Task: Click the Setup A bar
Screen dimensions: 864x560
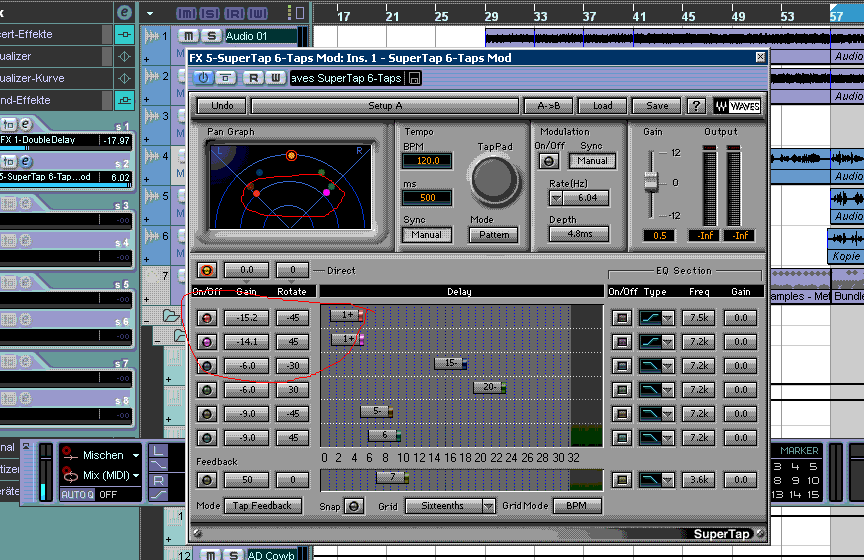Action: (385, 106)
